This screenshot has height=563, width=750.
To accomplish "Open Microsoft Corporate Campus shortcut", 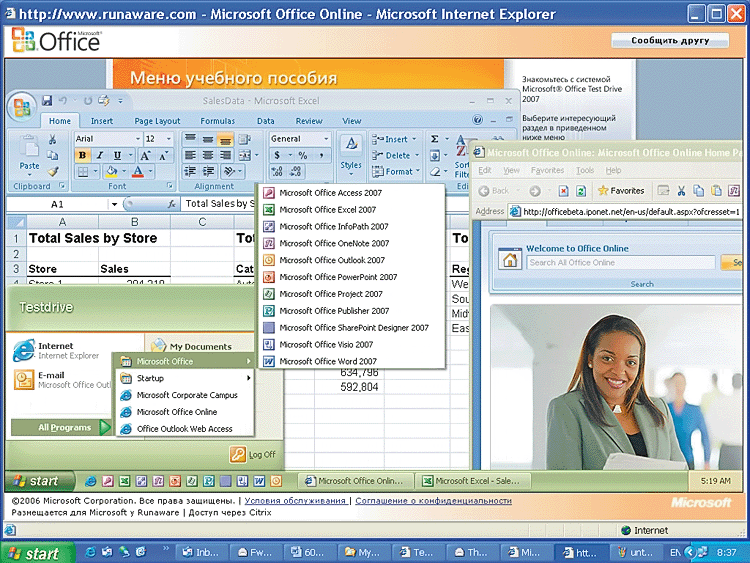I will pos(185,395).
